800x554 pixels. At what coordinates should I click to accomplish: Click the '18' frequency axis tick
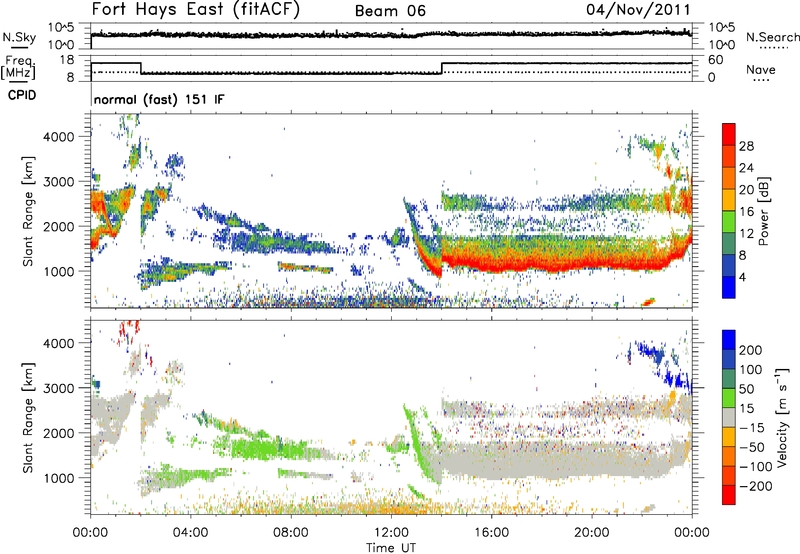(67, 60)
